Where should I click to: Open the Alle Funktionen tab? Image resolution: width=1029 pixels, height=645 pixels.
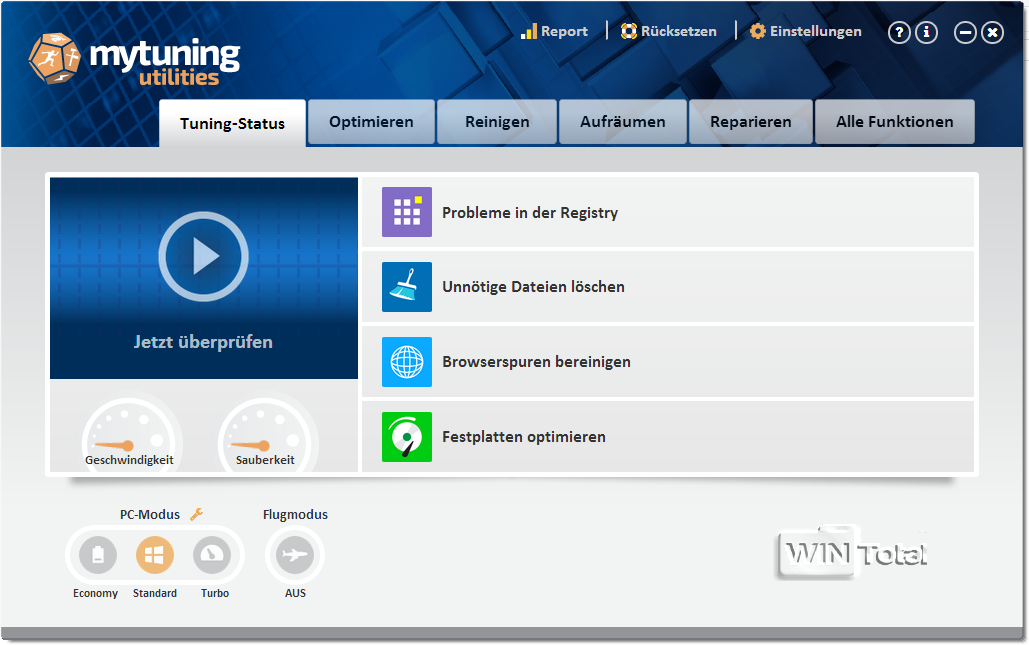click(894, 122)
